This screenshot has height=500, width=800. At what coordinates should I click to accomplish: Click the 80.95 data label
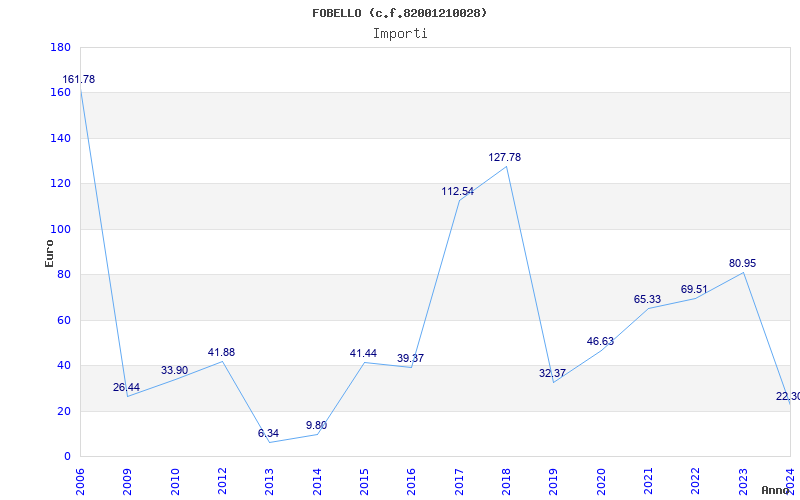[x=742, y=264]
